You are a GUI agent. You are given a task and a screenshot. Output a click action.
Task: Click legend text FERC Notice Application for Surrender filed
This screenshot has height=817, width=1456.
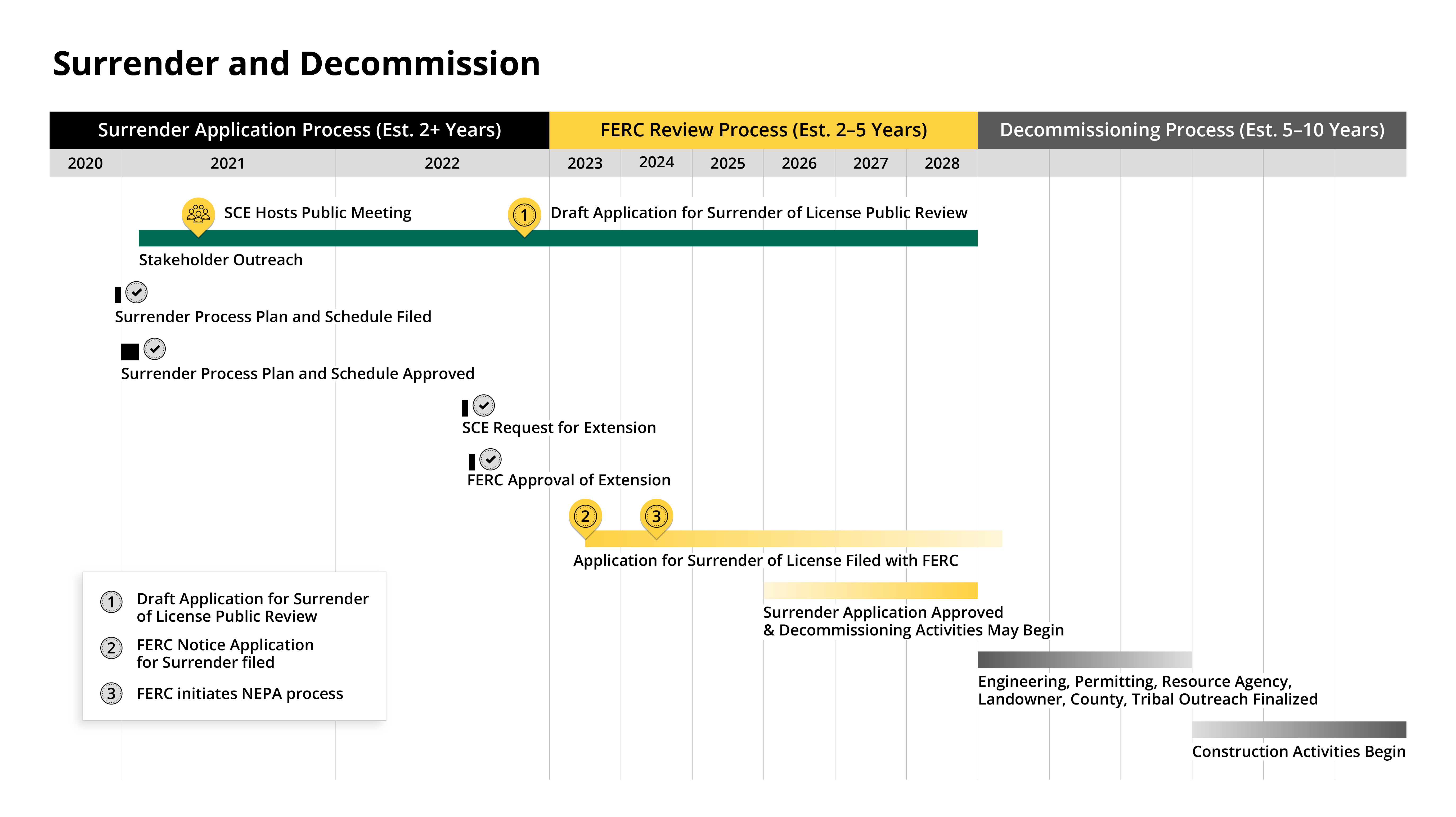click(225, 653)
